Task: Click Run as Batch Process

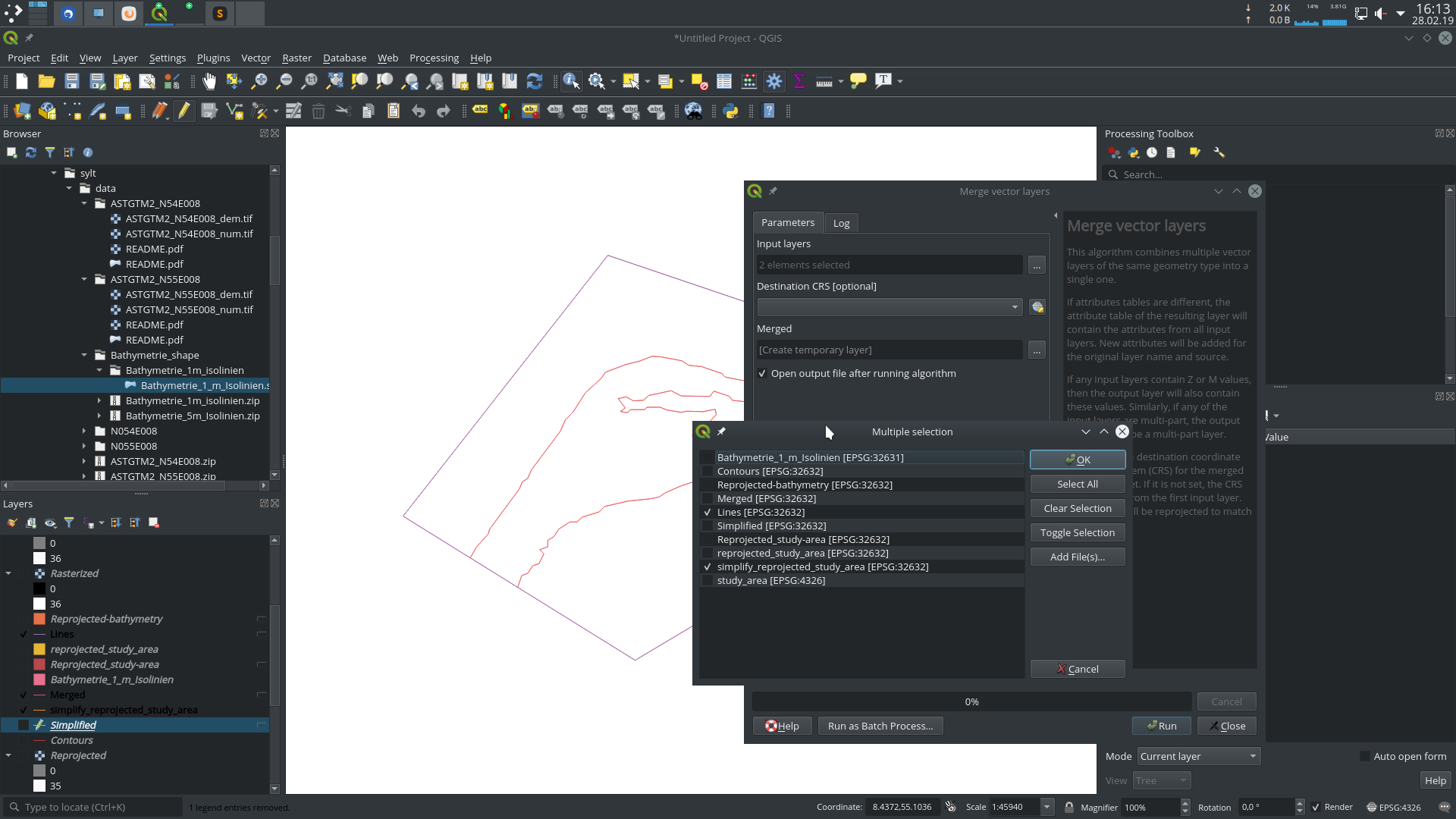Action: coord(880,726)
